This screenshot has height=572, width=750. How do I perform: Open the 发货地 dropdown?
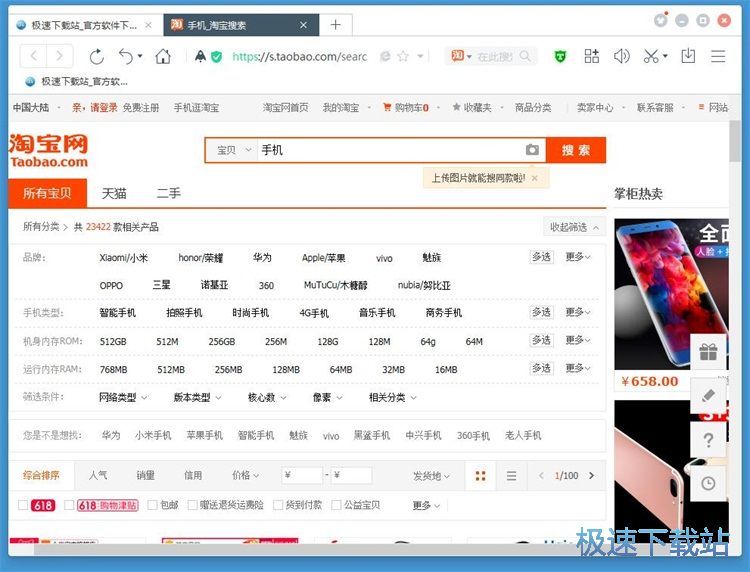coord(431,475)
